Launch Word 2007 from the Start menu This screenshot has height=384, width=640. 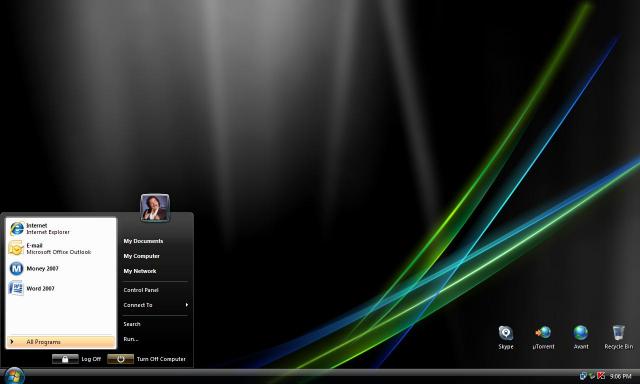click(x=61, y=289)
